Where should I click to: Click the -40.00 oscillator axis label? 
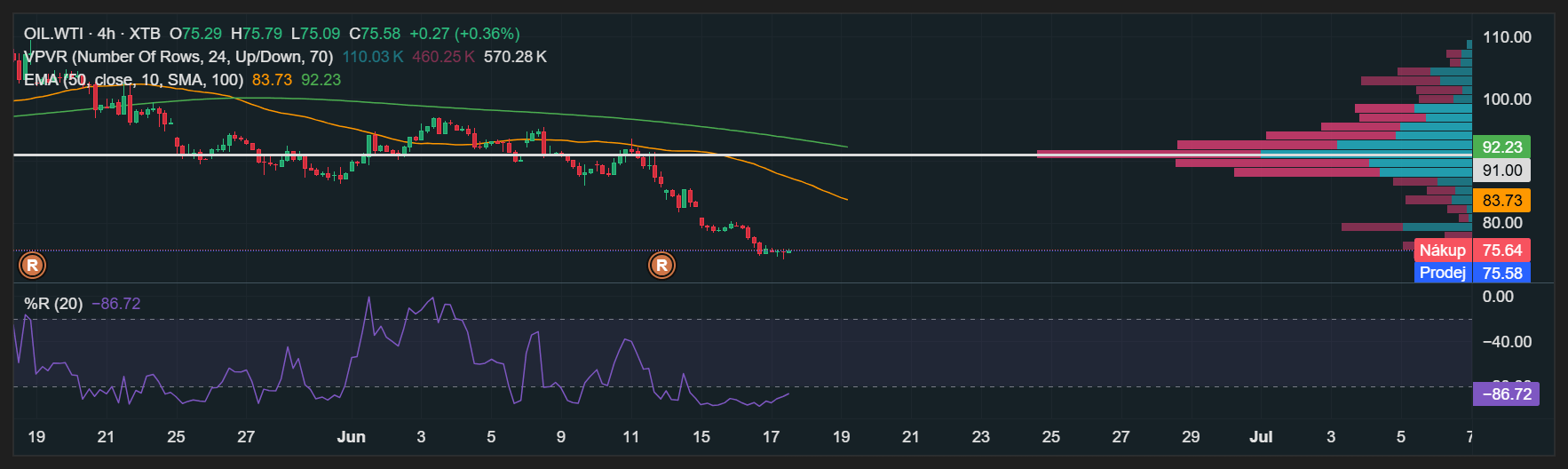[1507, 342]
